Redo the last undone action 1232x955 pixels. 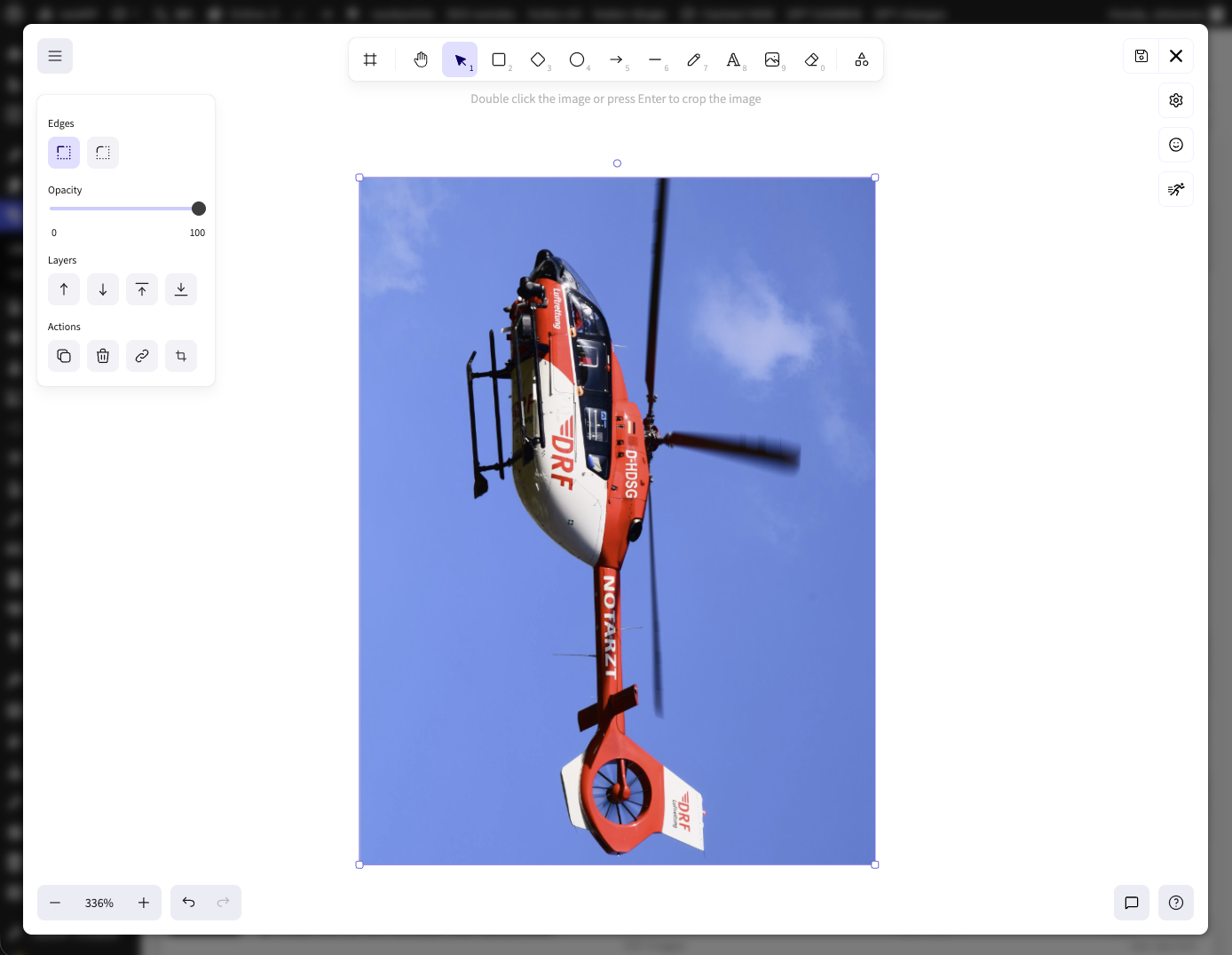[223, 903]
